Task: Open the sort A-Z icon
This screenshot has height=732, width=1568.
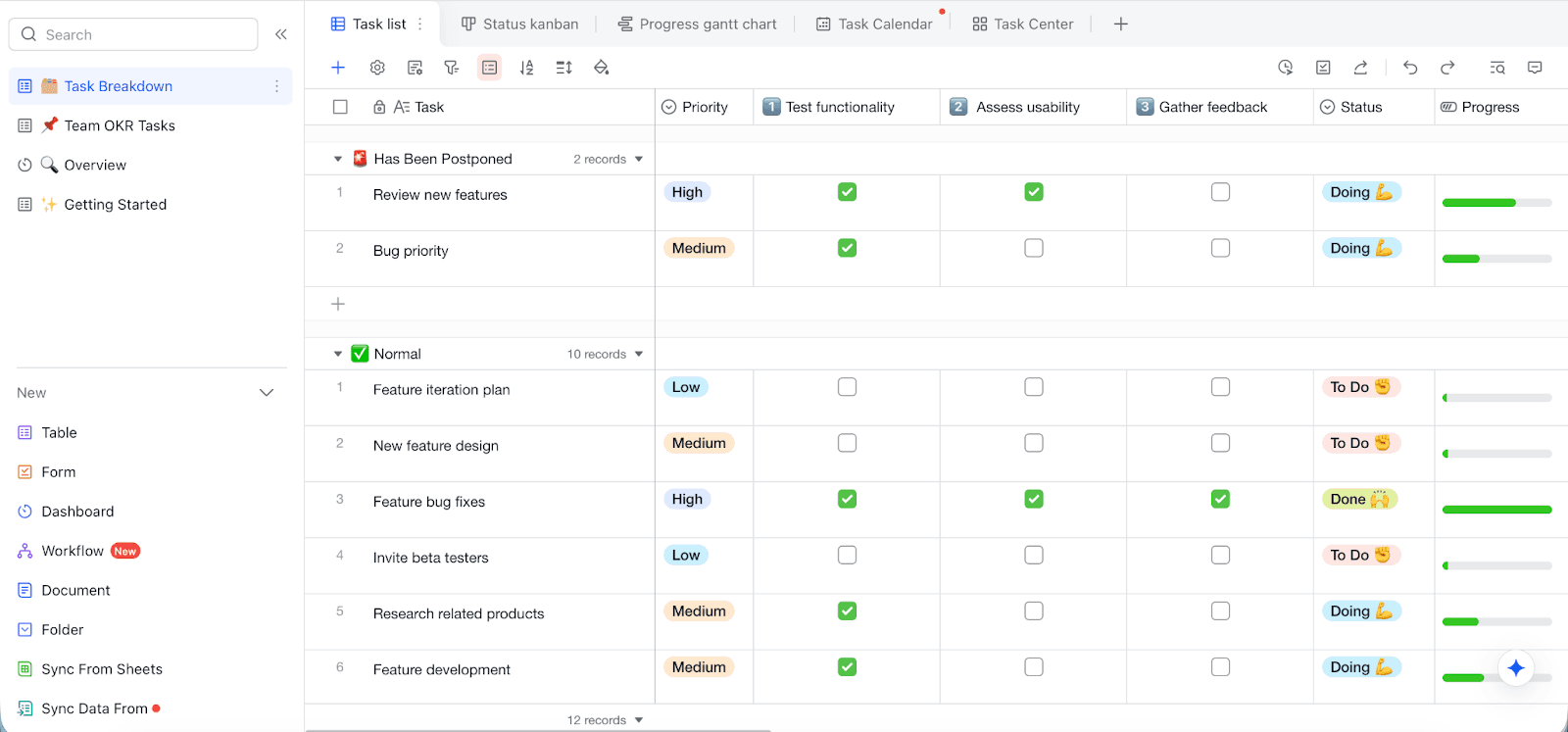Action: point(526,68)
